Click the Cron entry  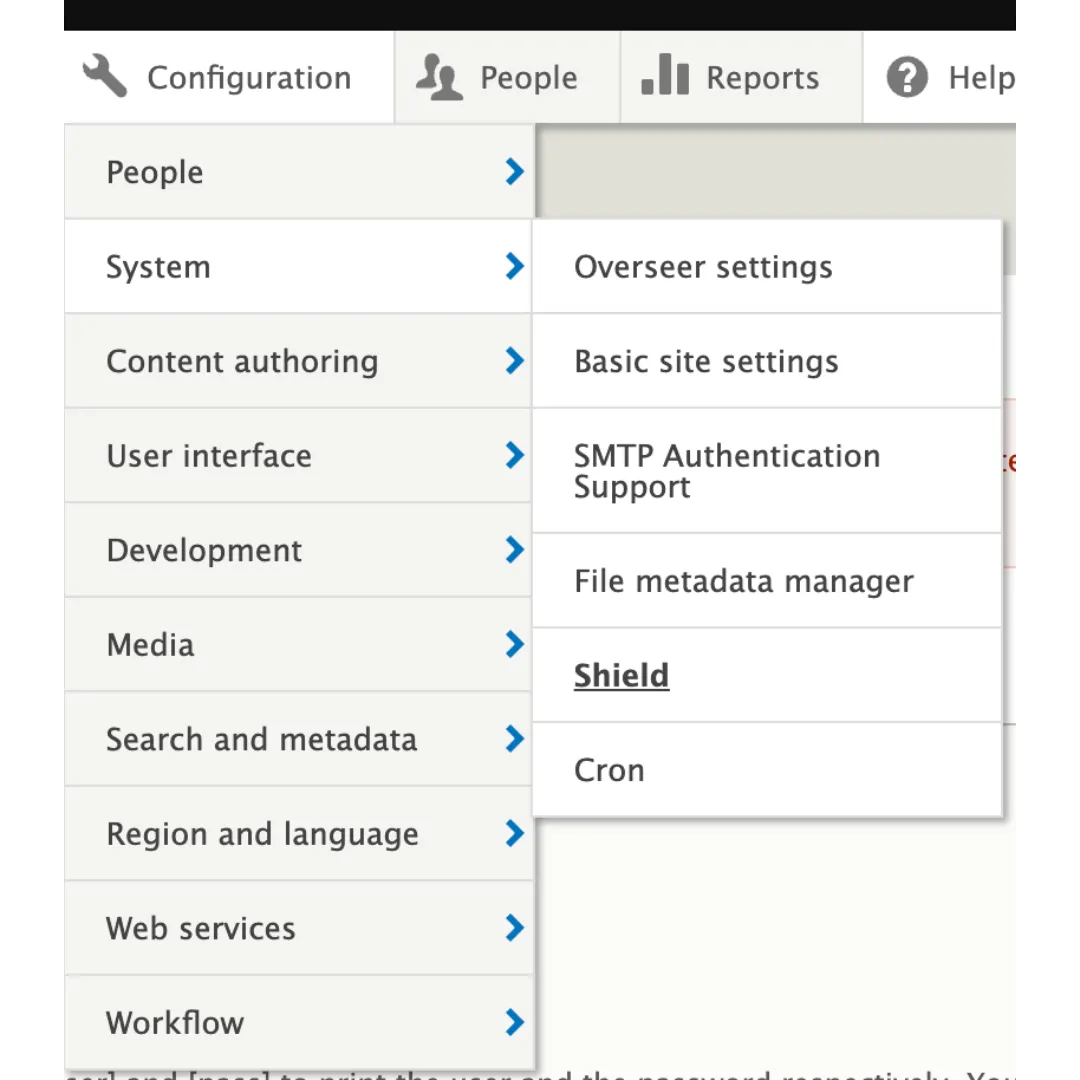tap(609, 769)
